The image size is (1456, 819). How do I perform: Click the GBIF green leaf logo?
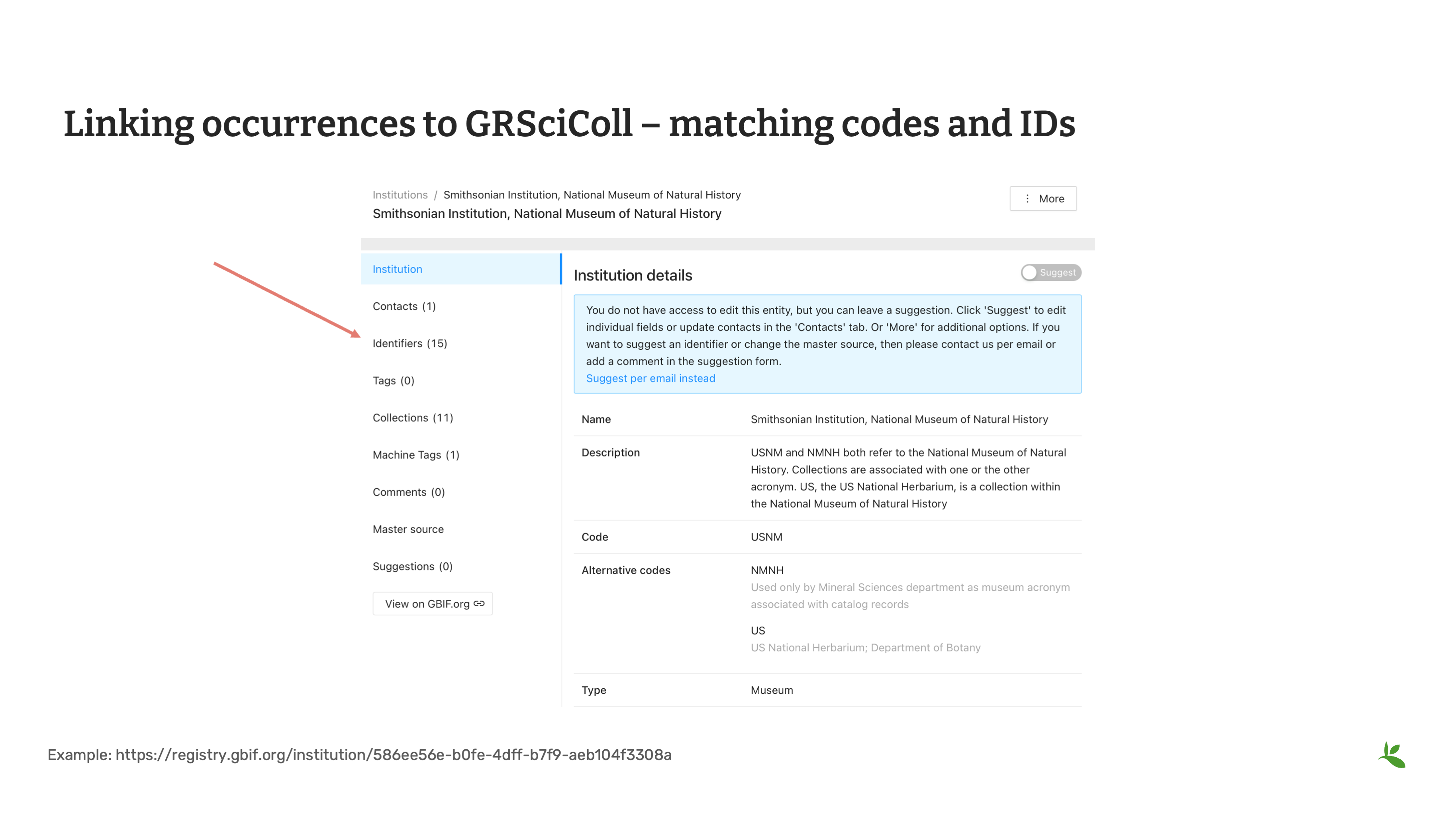click(x=1391, y=755)
